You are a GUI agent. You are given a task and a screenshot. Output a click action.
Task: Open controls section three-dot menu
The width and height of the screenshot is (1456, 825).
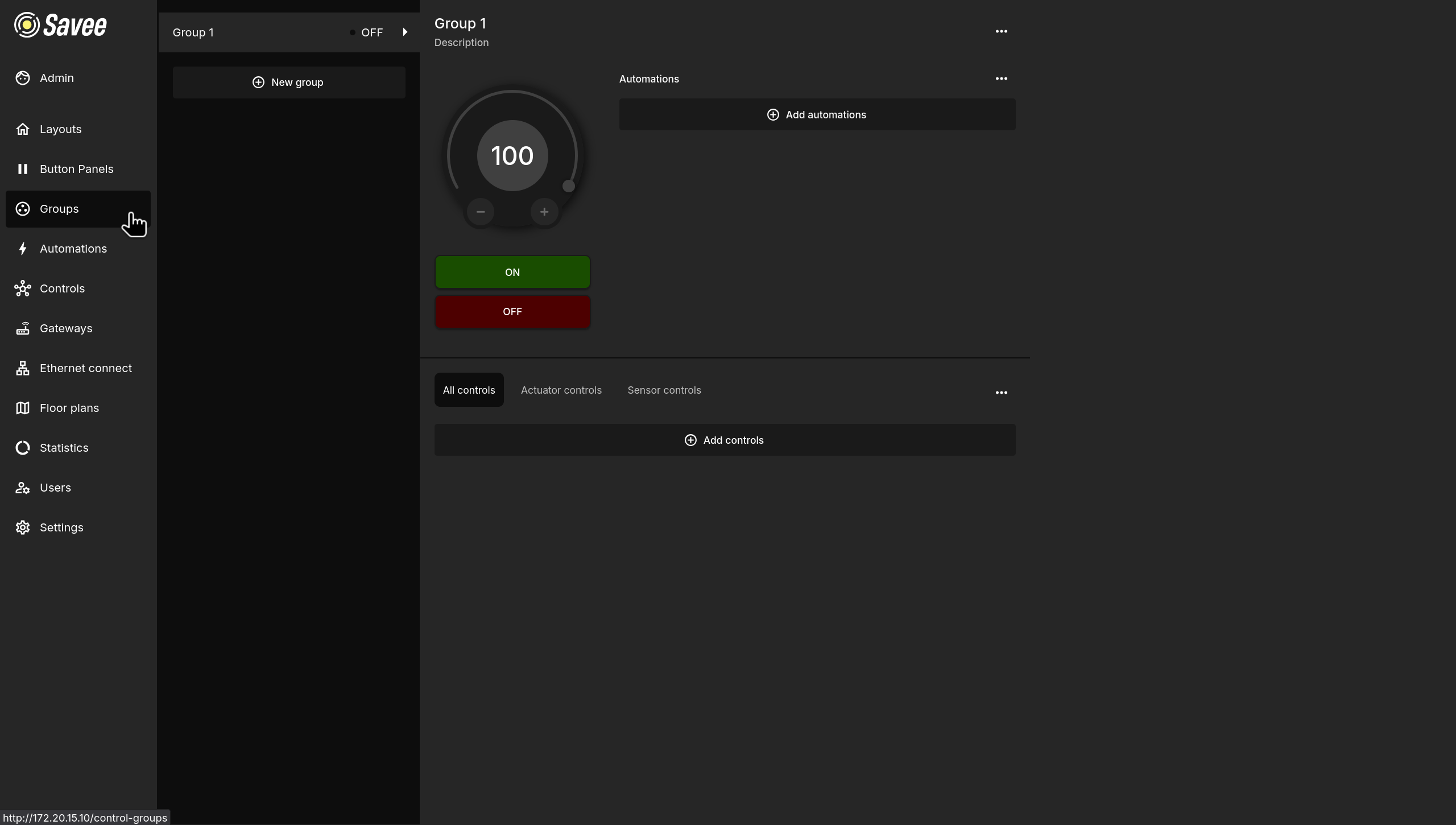tap(1001, 393)
